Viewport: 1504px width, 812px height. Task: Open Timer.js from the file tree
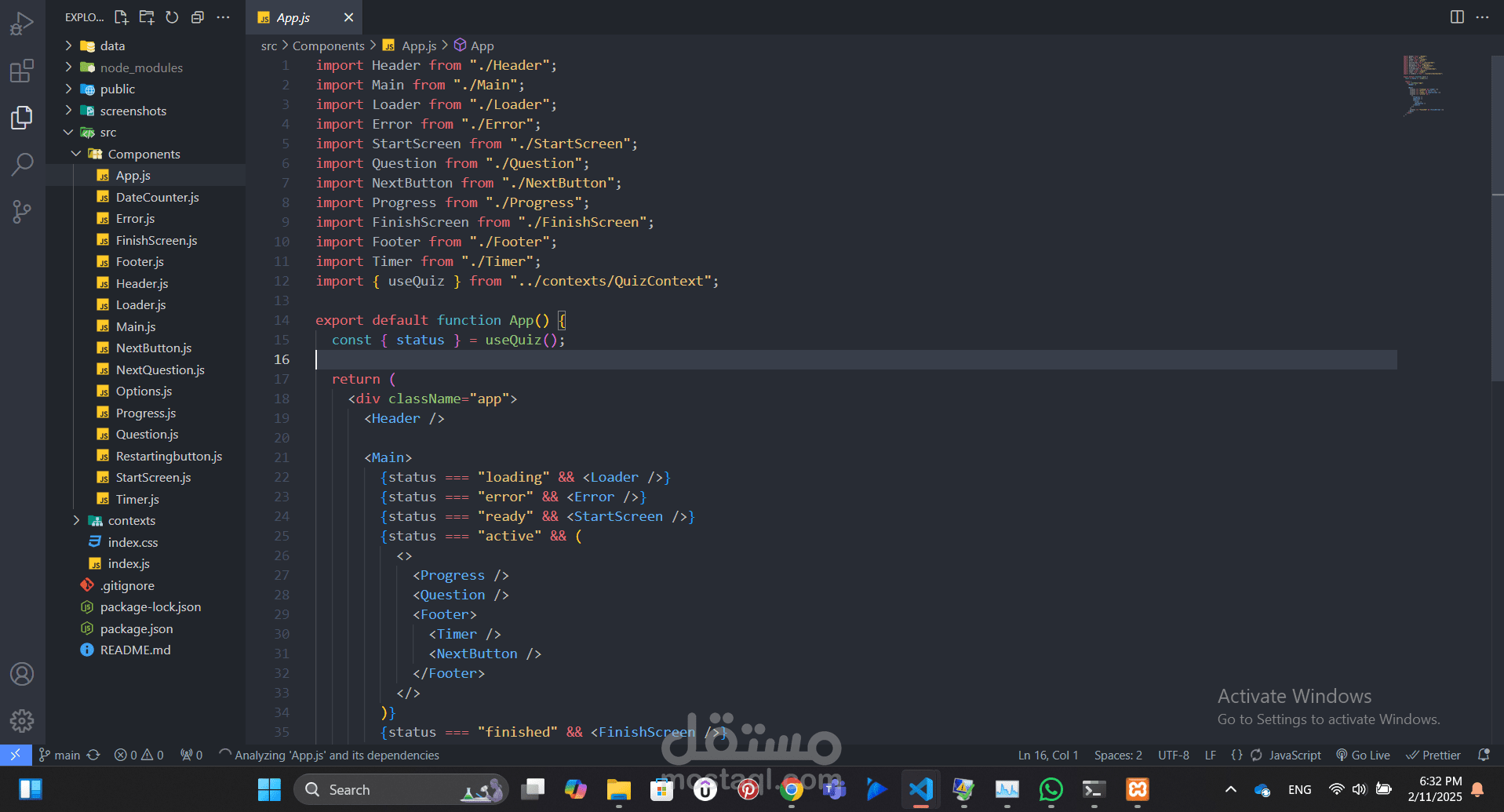coord(137,499)
